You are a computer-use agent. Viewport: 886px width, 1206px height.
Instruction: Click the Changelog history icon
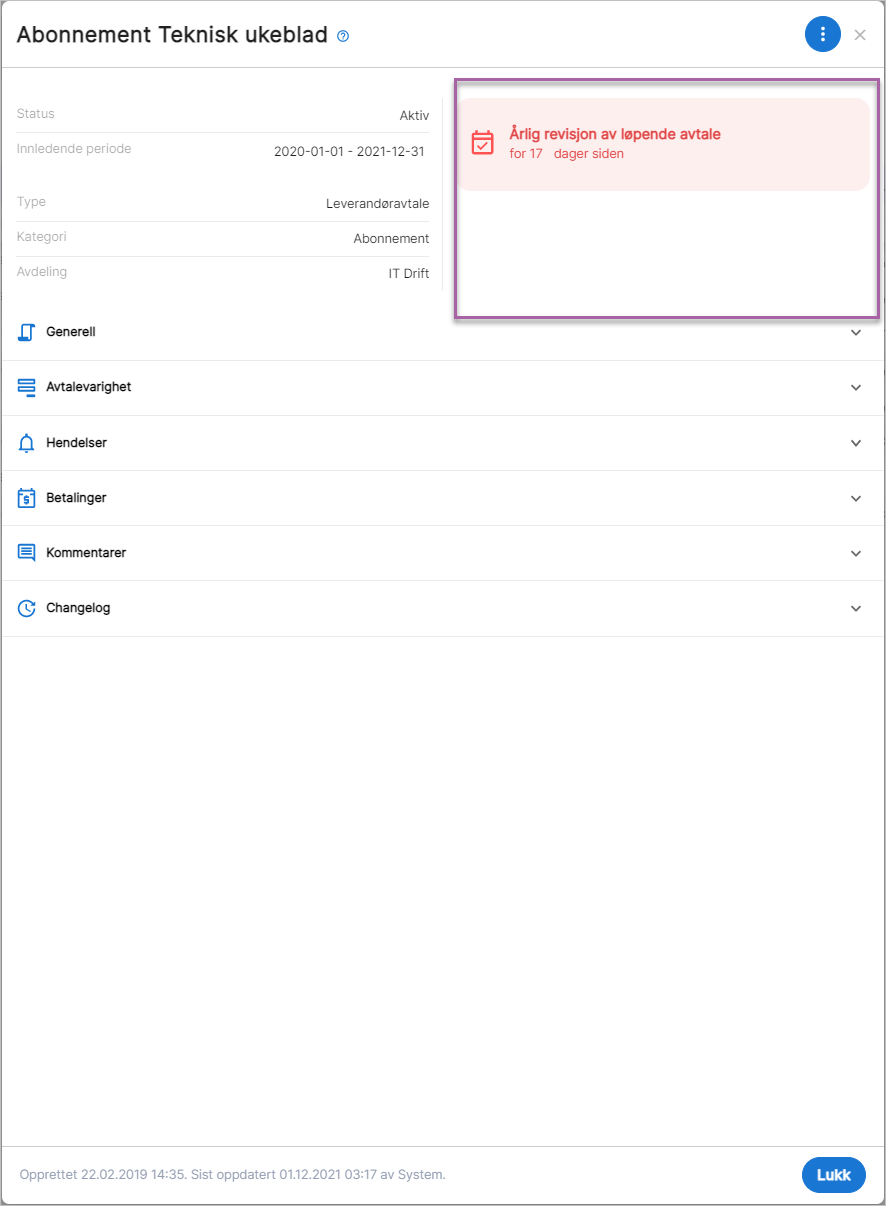tap(27, 608)
